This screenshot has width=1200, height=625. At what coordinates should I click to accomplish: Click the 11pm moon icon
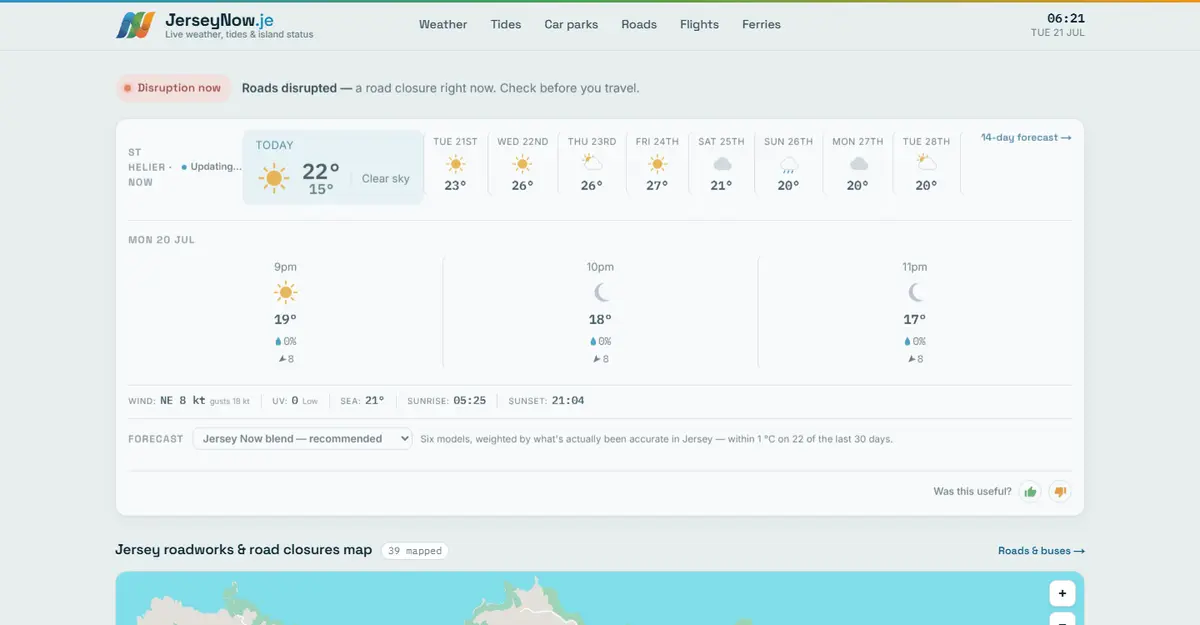pyautogui.click(x=915, y=292)
